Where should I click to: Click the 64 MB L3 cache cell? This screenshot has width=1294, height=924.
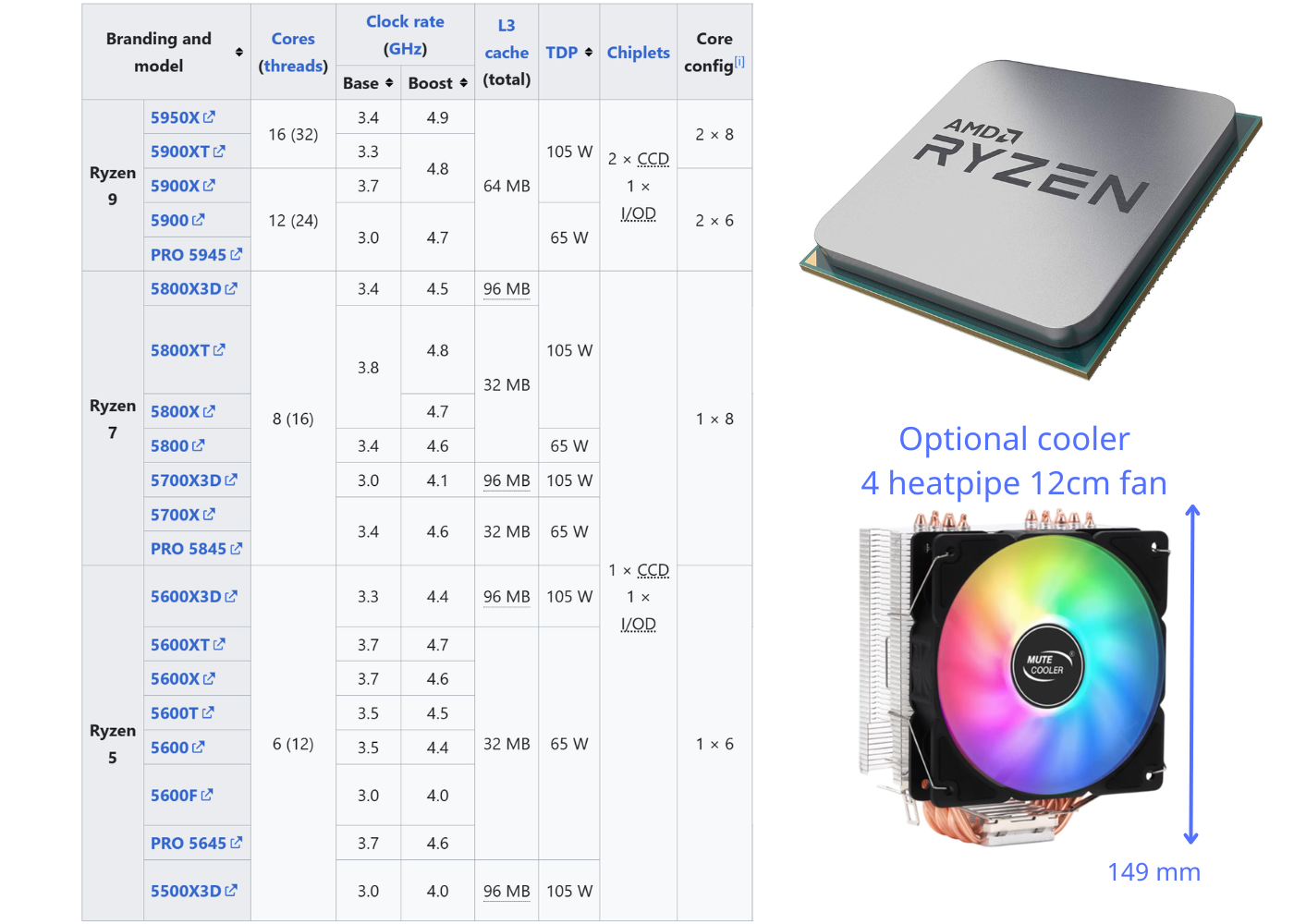pos(507,186)
